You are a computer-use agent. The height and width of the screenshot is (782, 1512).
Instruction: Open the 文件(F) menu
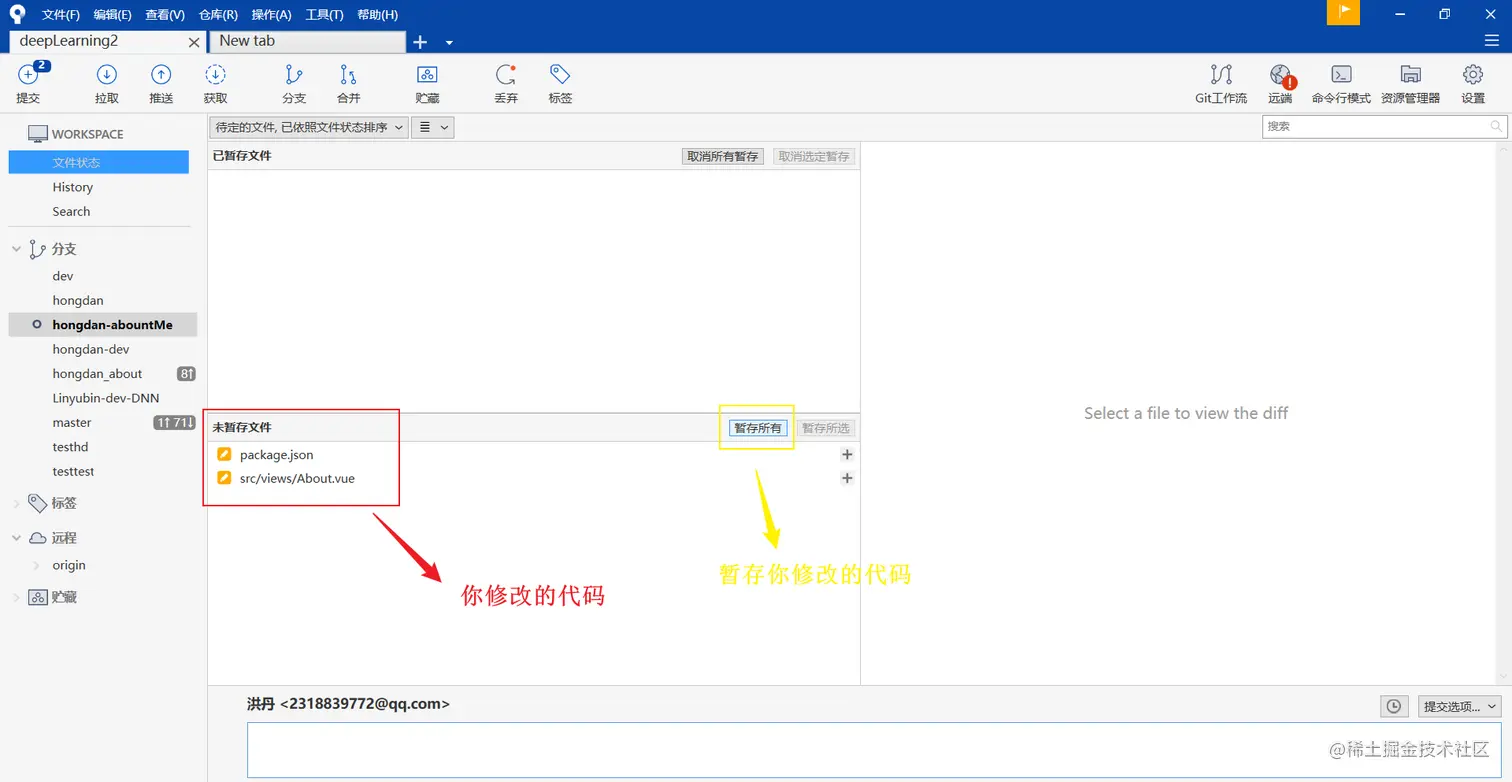pyautogui.click(x=61, y=14)
